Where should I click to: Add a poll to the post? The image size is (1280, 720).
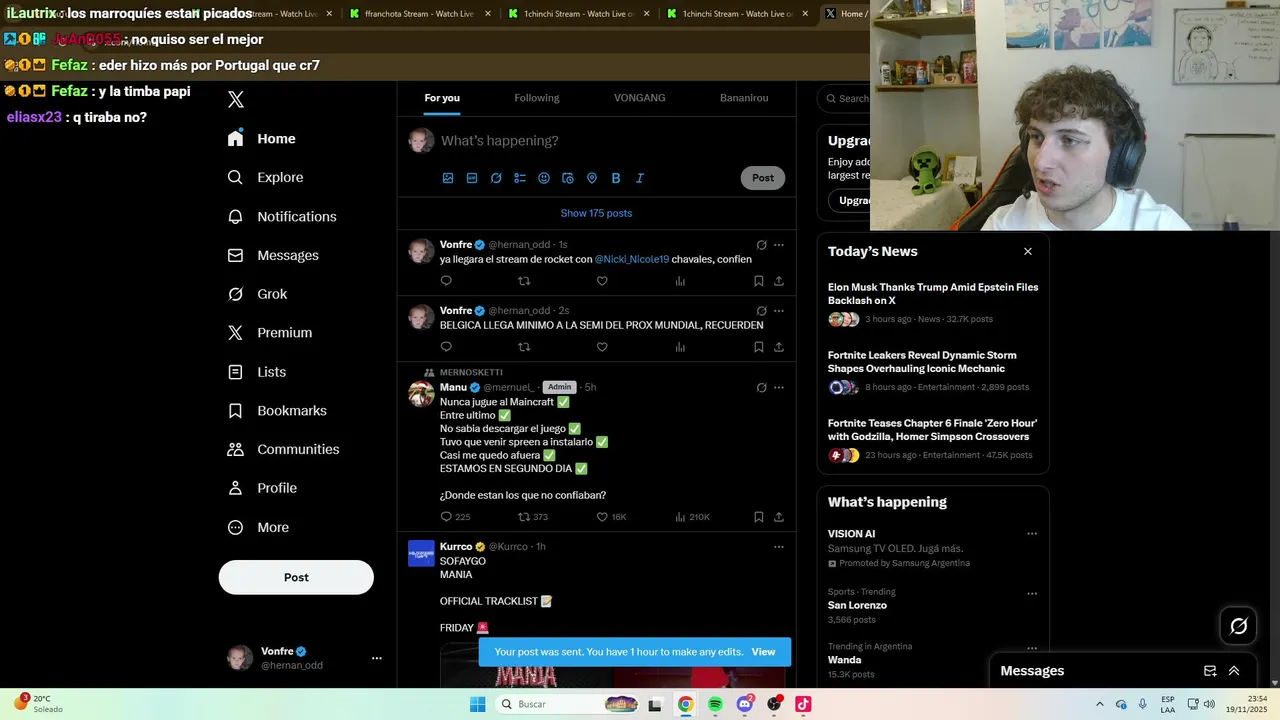pyautogui.click(x=520, y=178)
